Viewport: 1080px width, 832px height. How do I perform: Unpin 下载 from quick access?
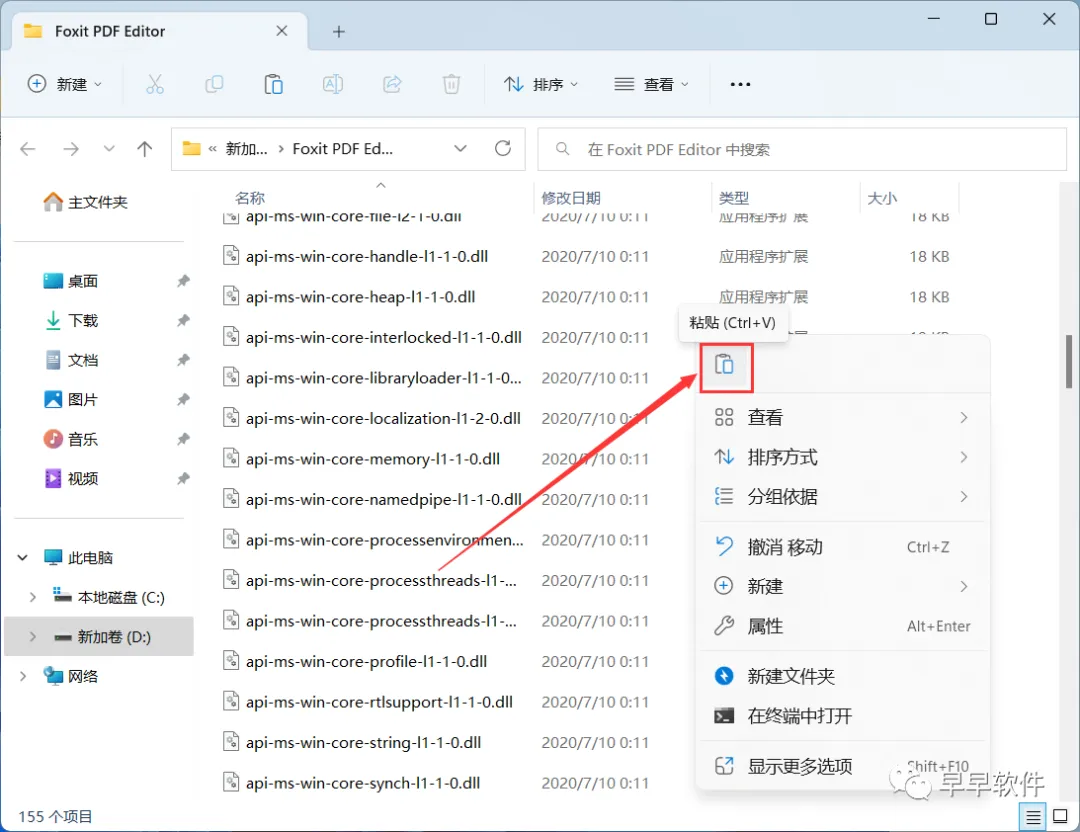pyautogui.click(x=183, y=320)
